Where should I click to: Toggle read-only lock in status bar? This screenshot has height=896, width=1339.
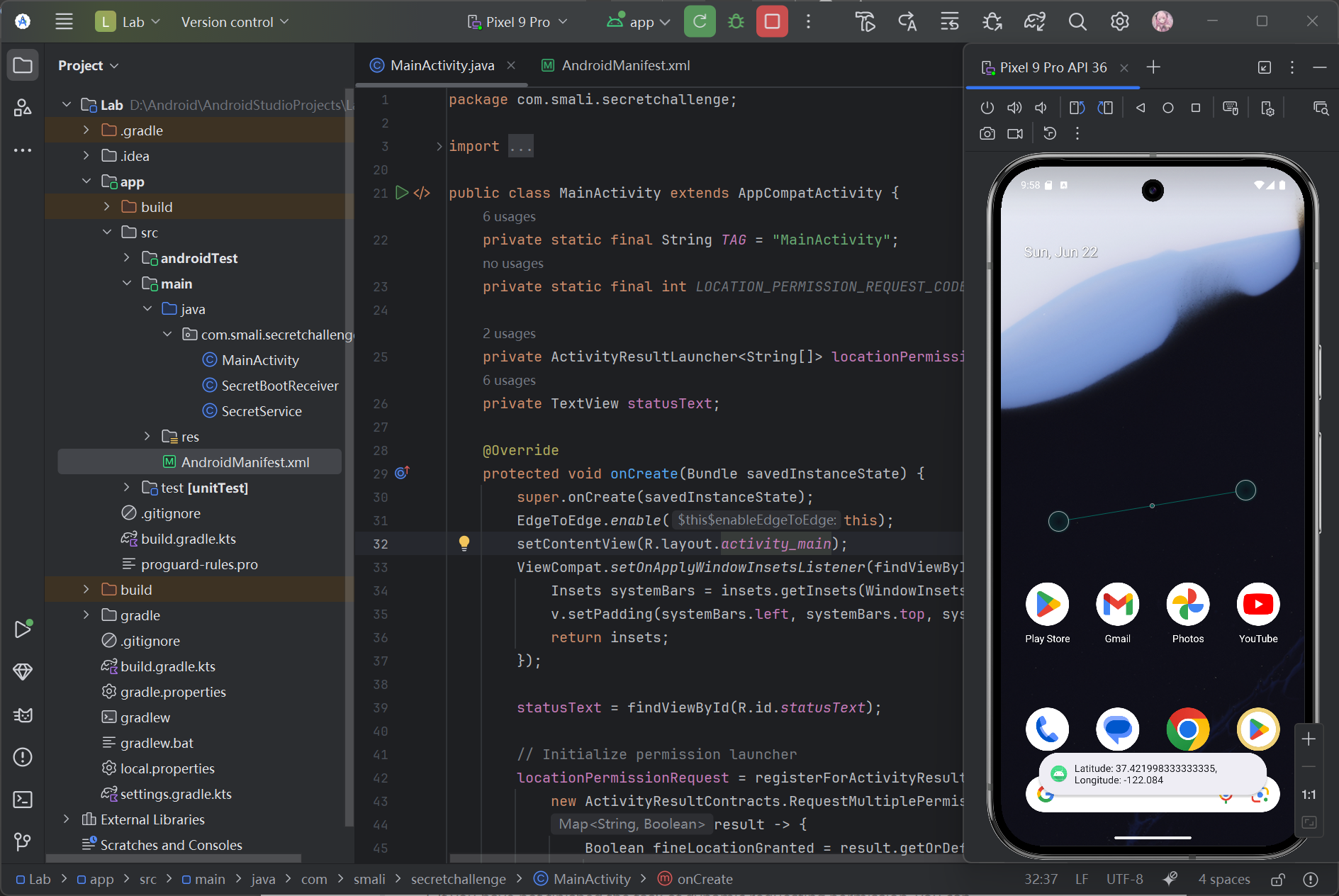pos(1277,879)
